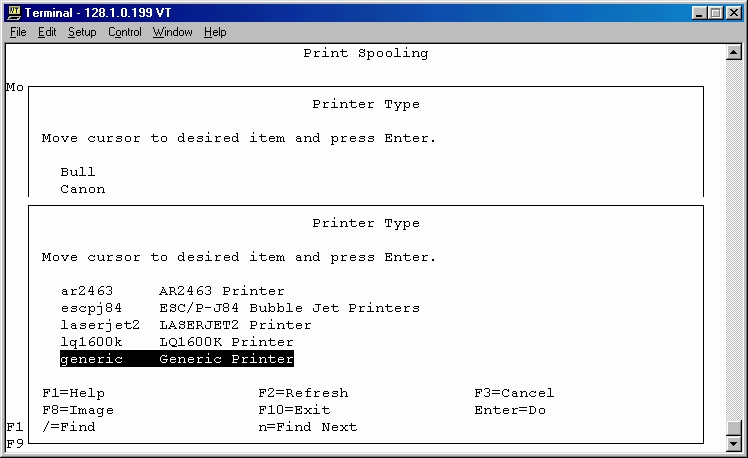748x458 pixels.
Task: Click highlighted generic Generic Printer entry
Action: [177, 359]
